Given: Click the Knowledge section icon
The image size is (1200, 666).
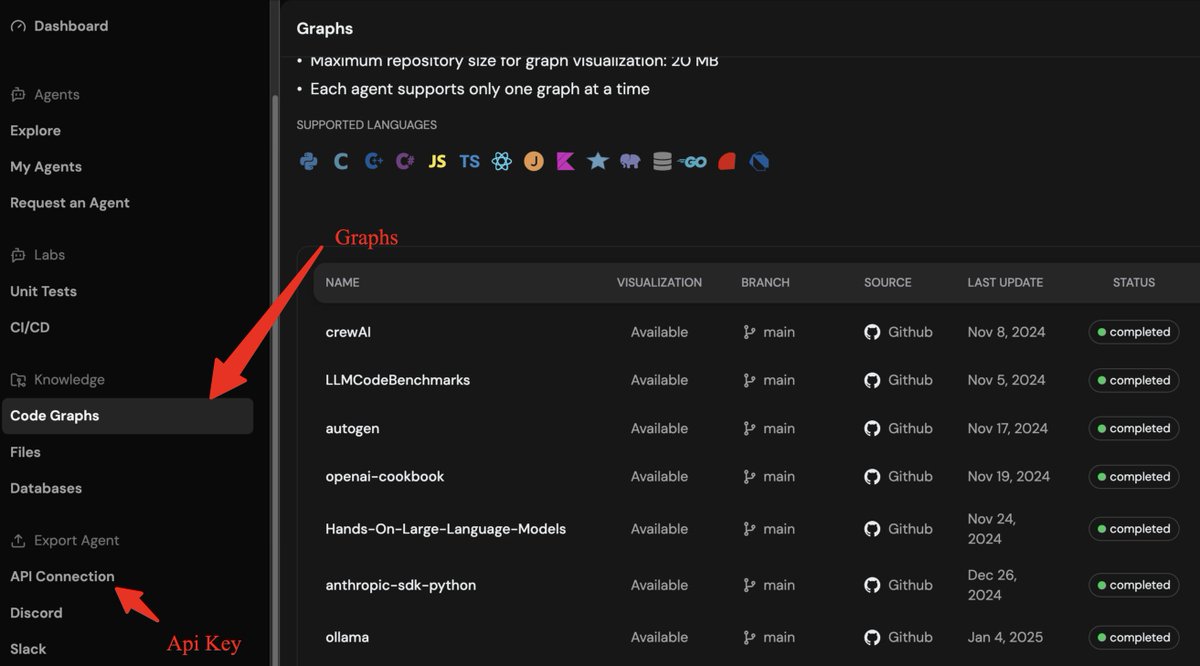Looking at the screenshot, I should 18,380.
